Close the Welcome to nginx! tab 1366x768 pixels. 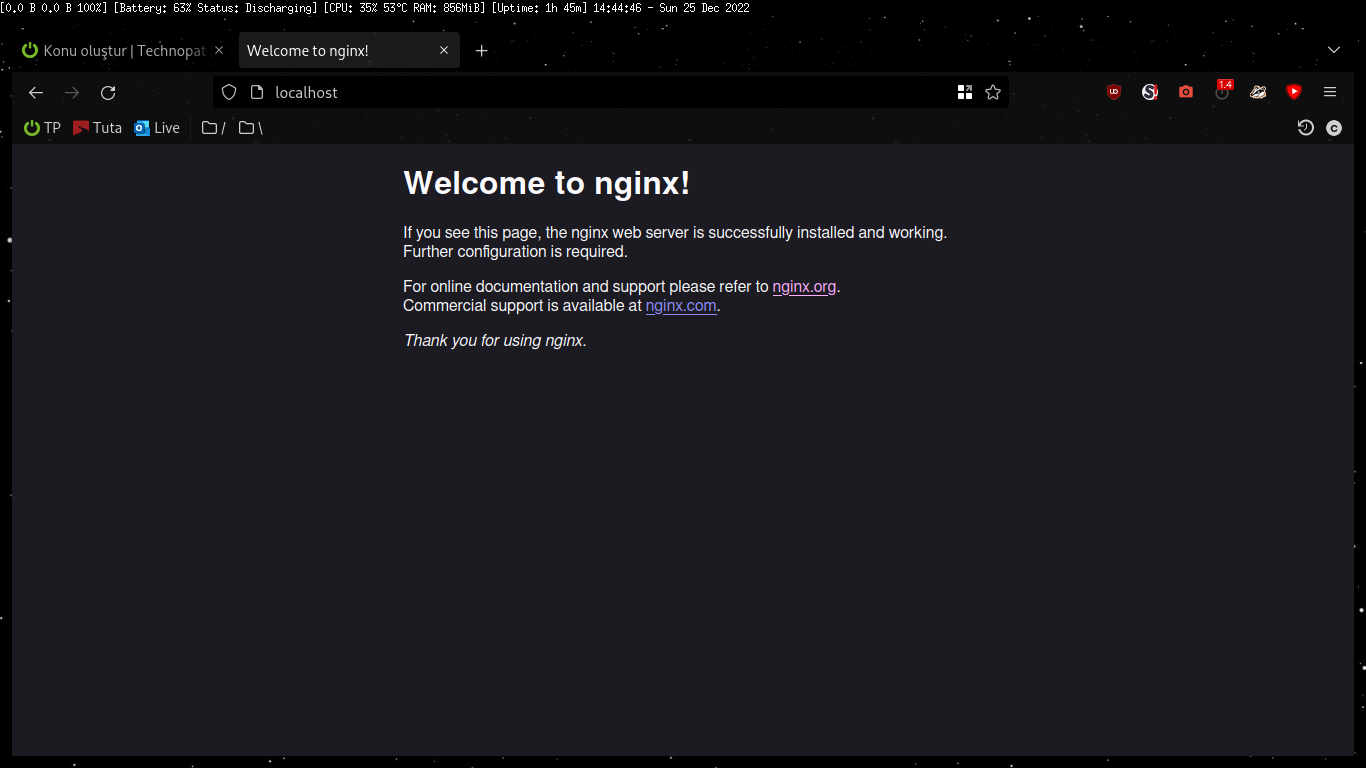pyautogui.click(x=444, y=51)
